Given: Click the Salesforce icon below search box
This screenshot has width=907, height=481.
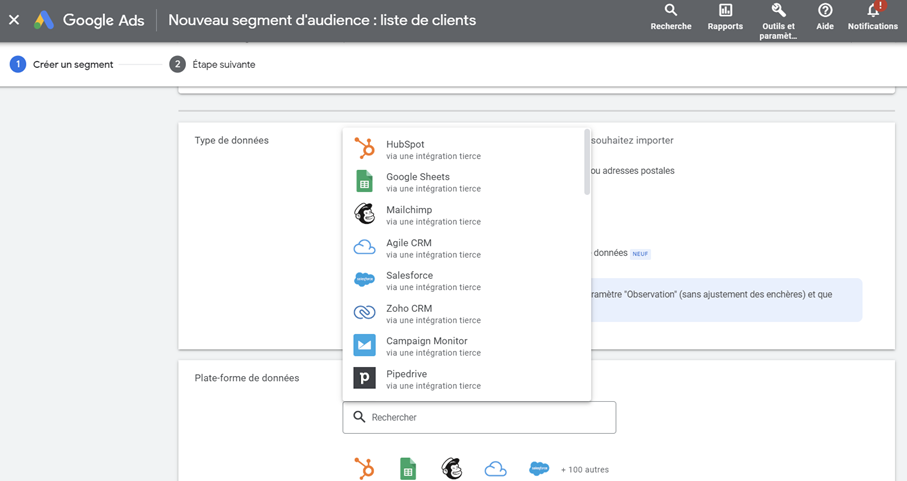Looking at the screenshot, I should point(539,468).
